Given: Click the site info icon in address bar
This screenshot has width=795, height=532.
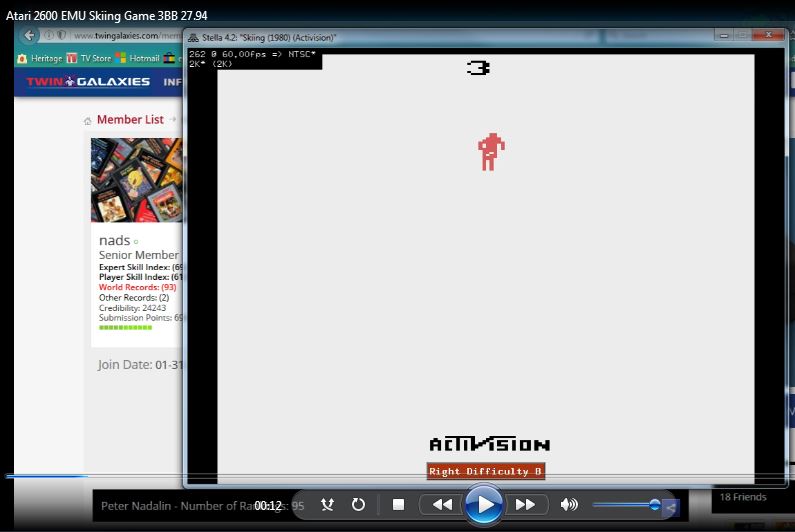Looking at the screenshot, I should [x=49, y=35].
